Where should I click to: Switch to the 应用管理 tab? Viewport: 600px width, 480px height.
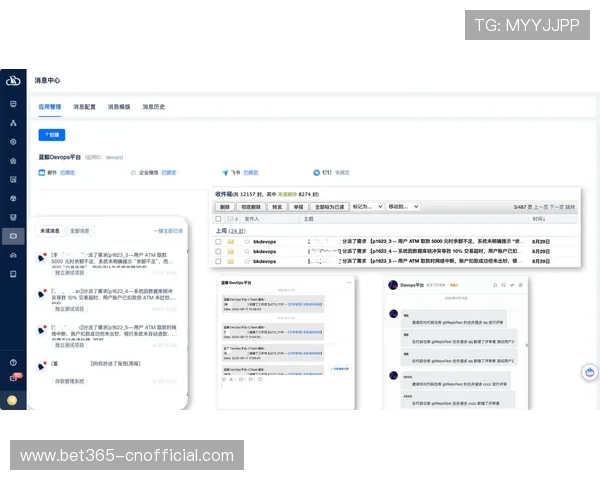(50, 107)
